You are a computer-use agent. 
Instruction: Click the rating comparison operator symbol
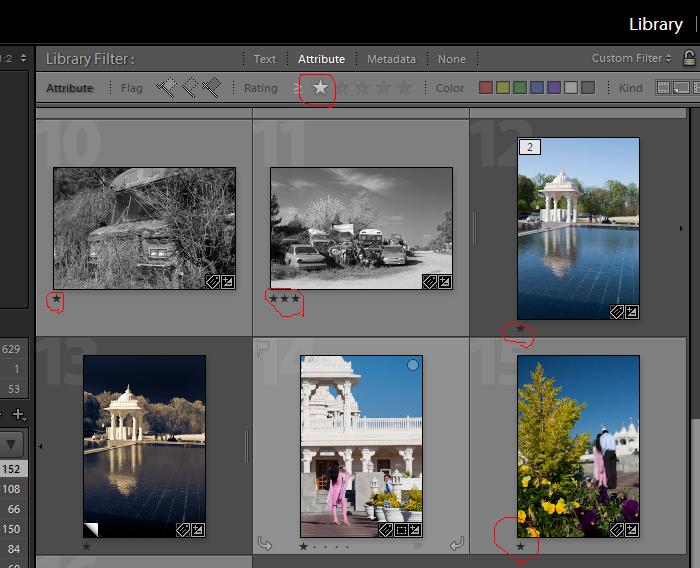point(297,88)
